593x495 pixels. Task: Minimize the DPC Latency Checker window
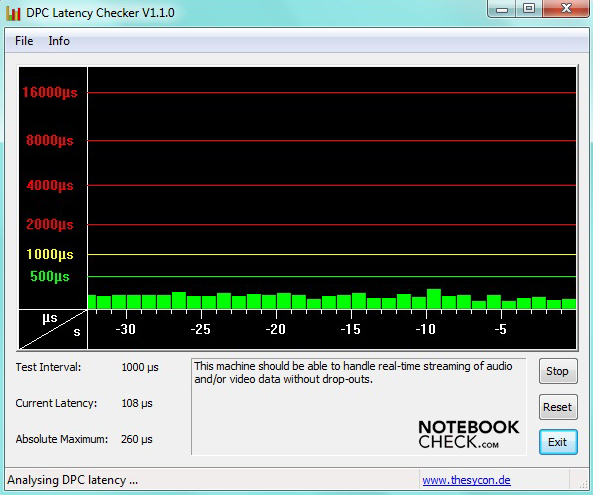pyautogui.click(x=502, y=9)
